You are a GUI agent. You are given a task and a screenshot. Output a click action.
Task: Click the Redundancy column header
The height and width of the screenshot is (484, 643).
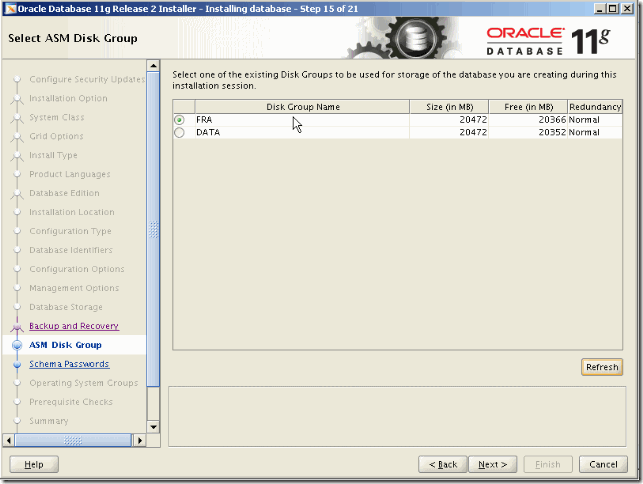595,107
